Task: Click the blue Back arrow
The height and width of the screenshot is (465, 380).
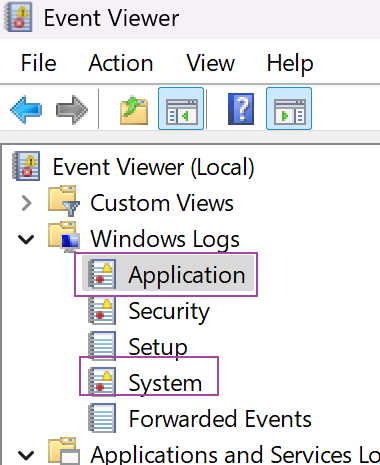Action: coord(26,109)
